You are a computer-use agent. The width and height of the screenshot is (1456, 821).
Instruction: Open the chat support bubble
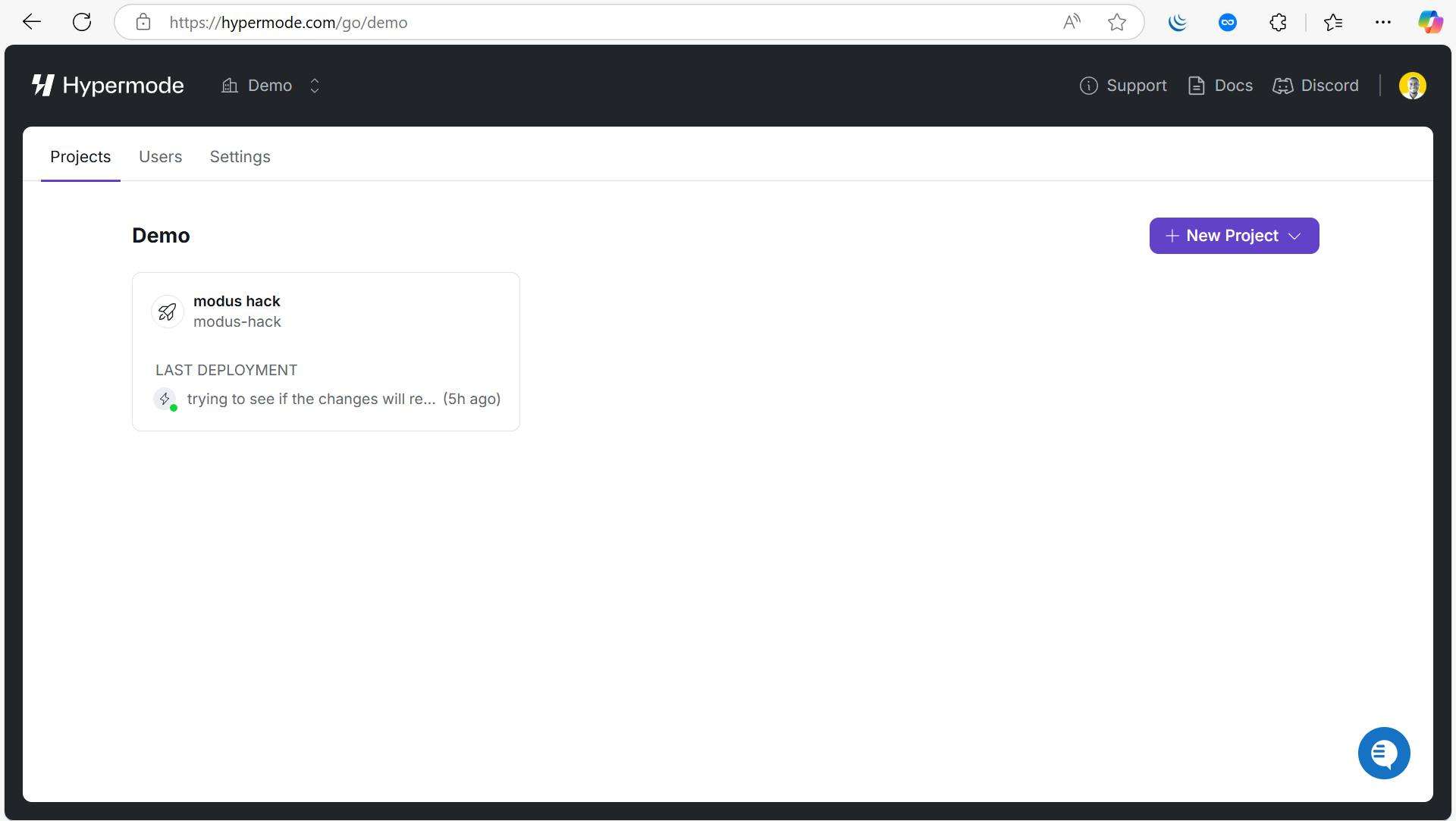(1383, 753)
